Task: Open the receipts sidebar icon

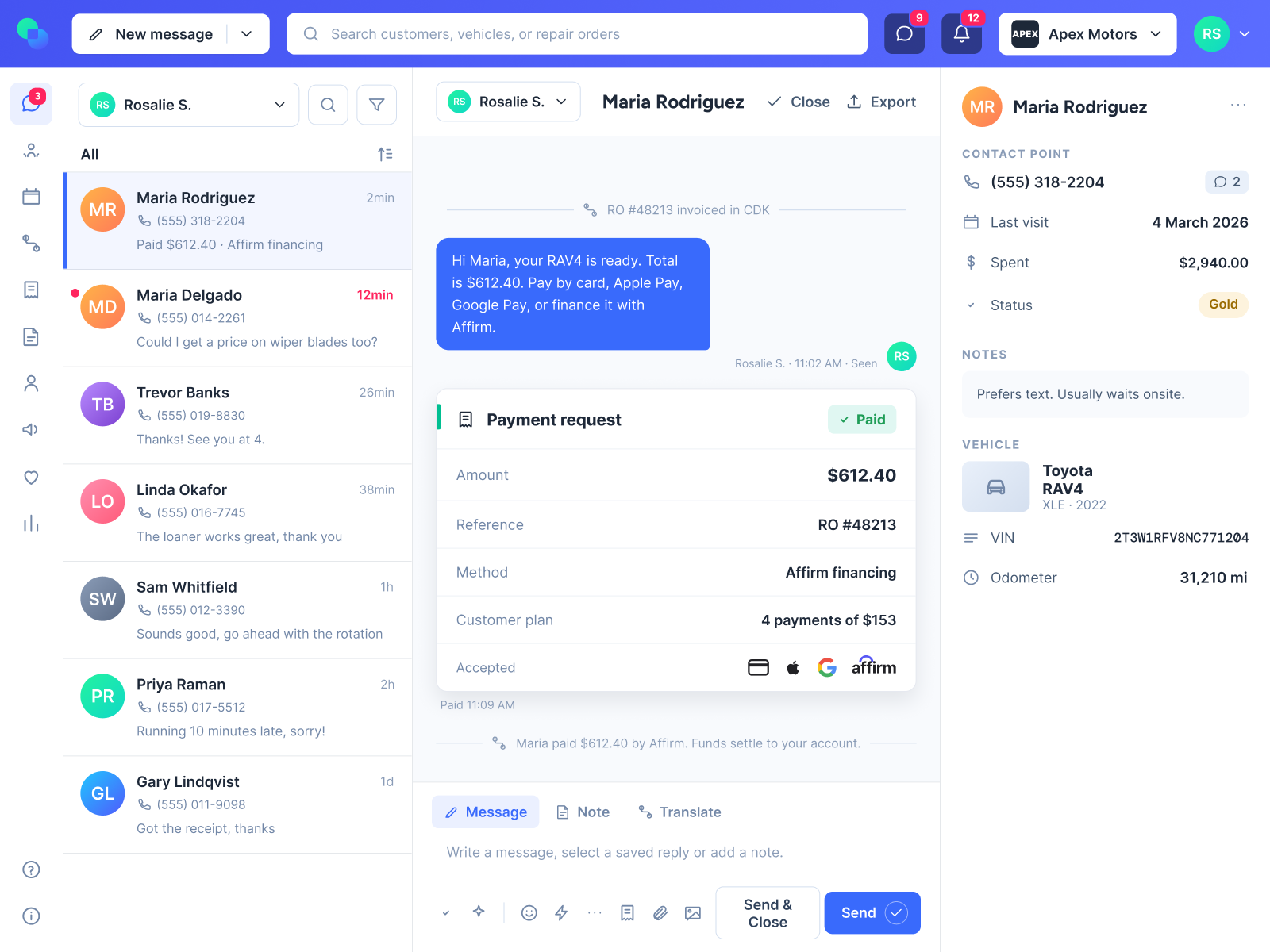Action: [x=31, y=290]
